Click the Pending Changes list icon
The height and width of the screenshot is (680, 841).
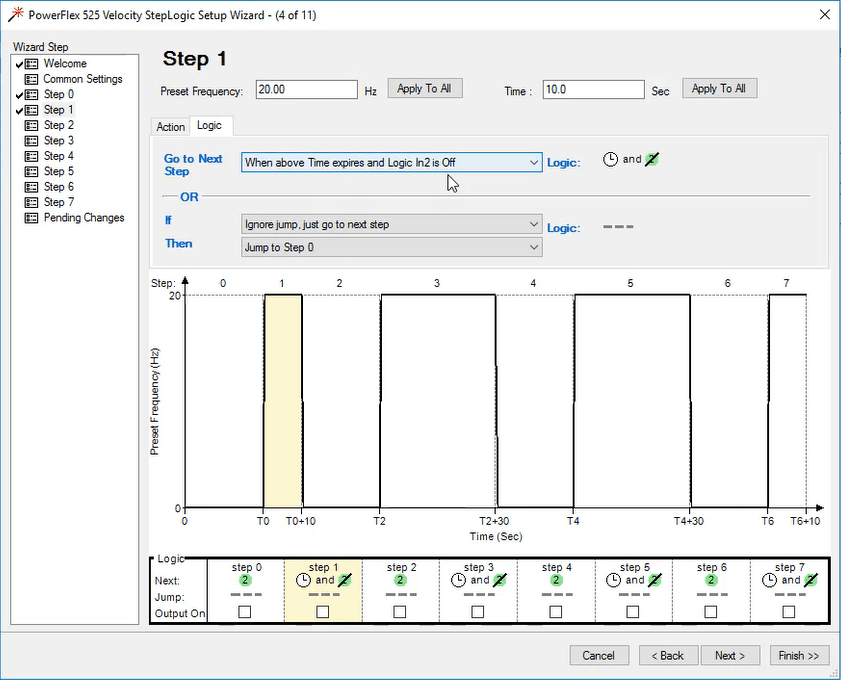pyautogui.click(x=32, y=218)
